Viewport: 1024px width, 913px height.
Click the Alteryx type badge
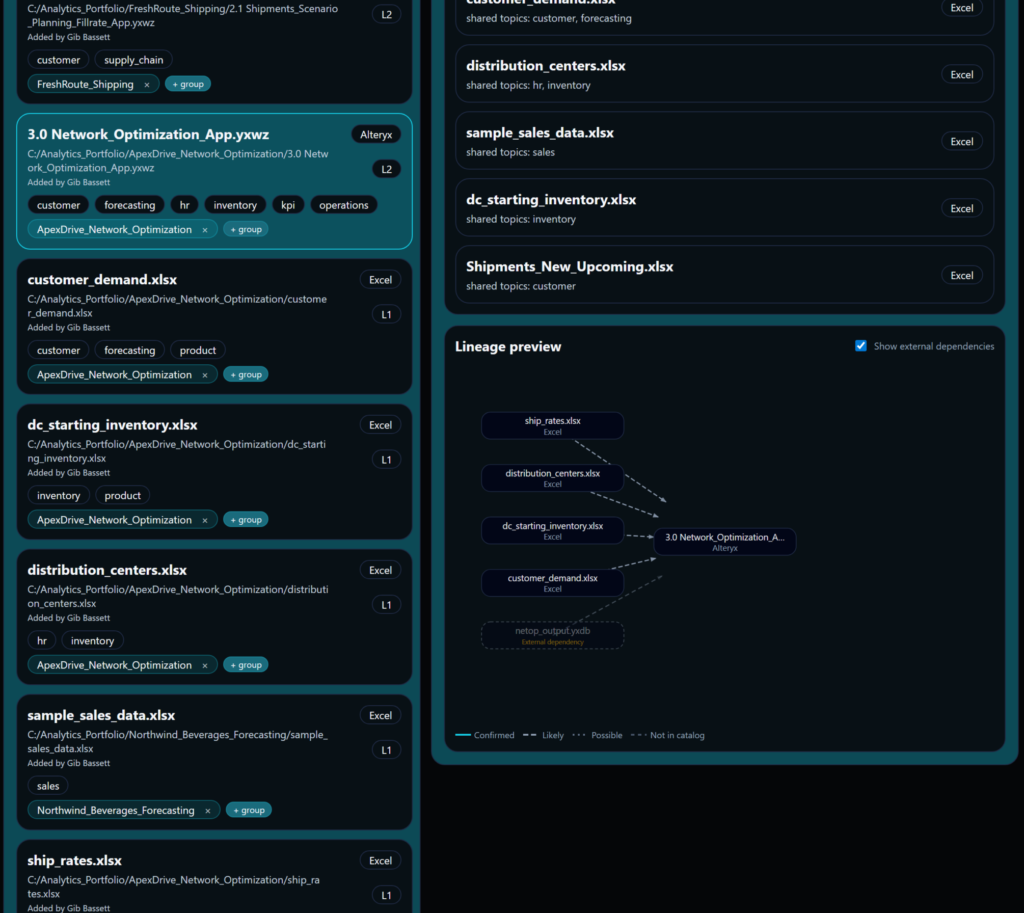376,135
